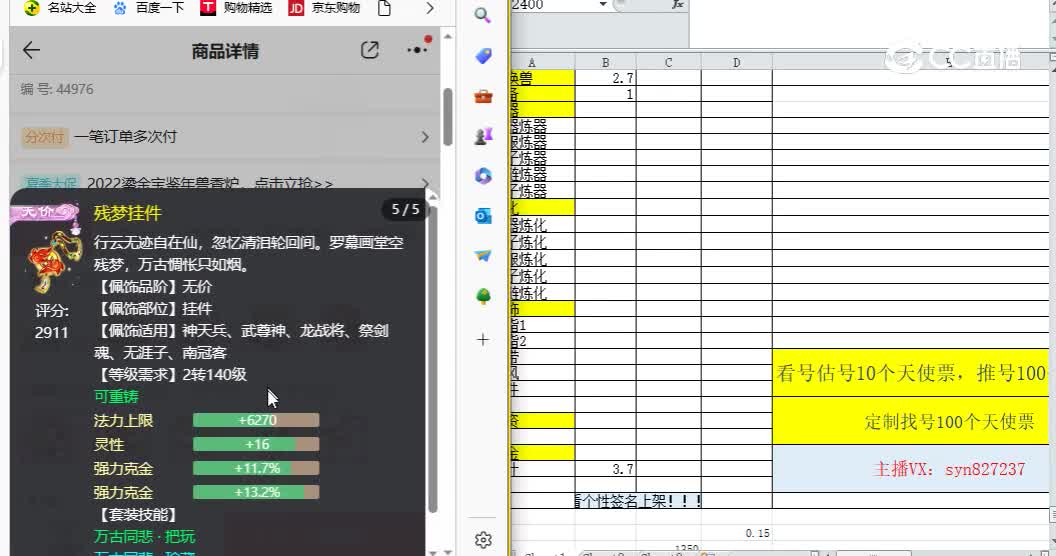Open the 京东购物 bookmark

(325, 8)
